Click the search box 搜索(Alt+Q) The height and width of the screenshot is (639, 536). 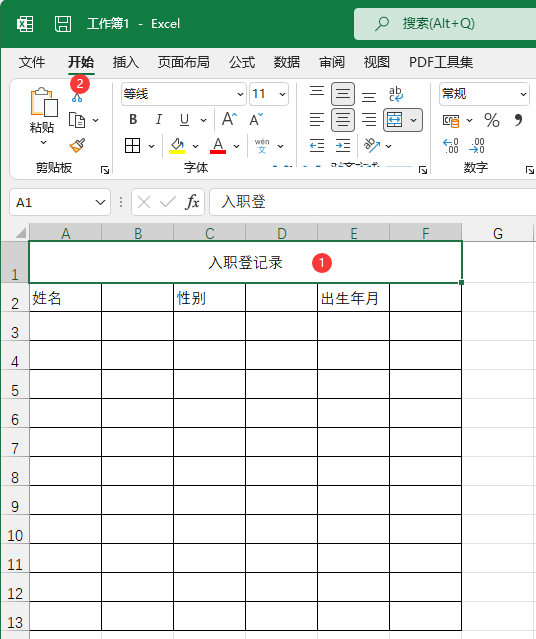coord(445,24)
